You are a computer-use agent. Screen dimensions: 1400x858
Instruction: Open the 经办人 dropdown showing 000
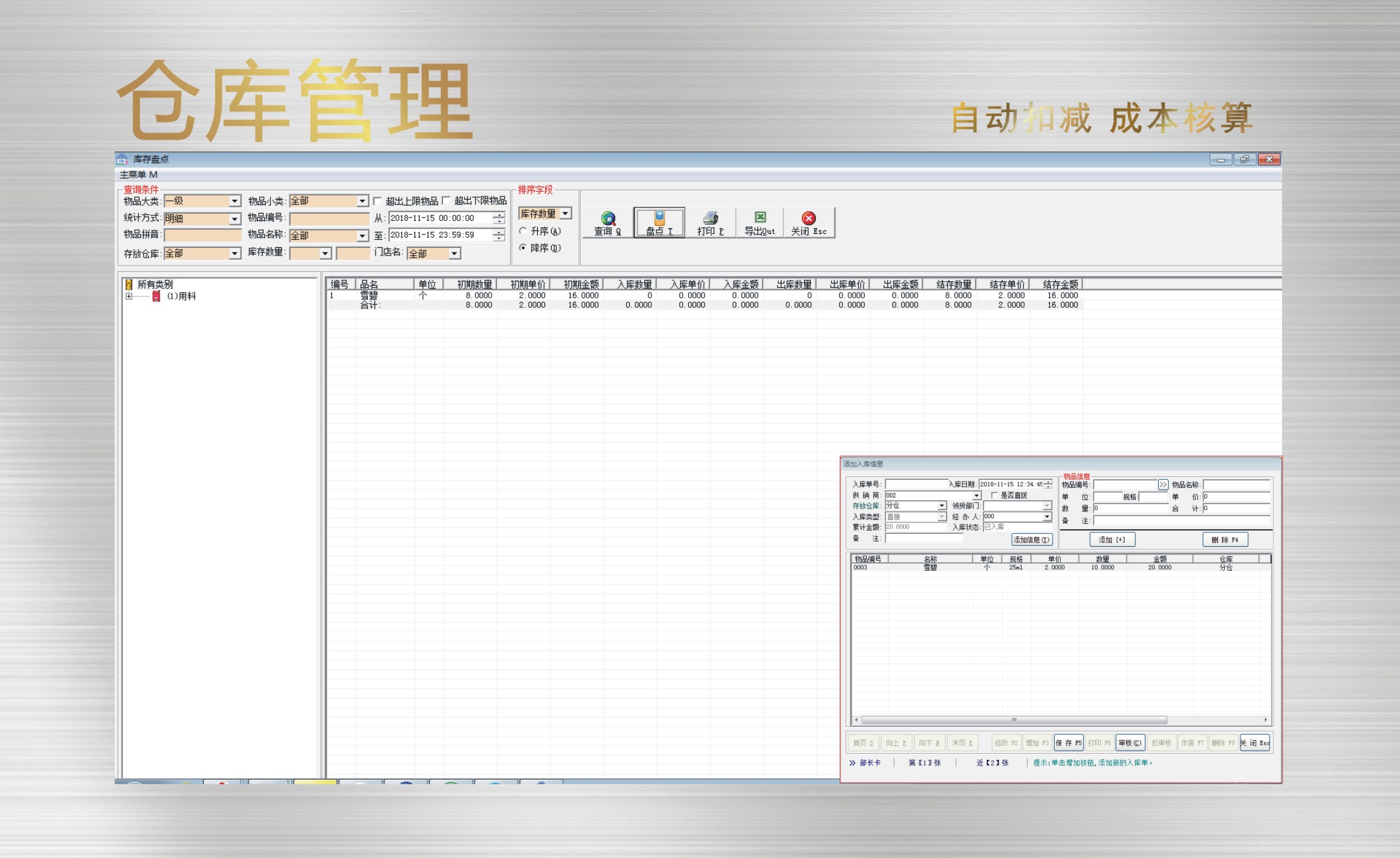(1047, 517)
